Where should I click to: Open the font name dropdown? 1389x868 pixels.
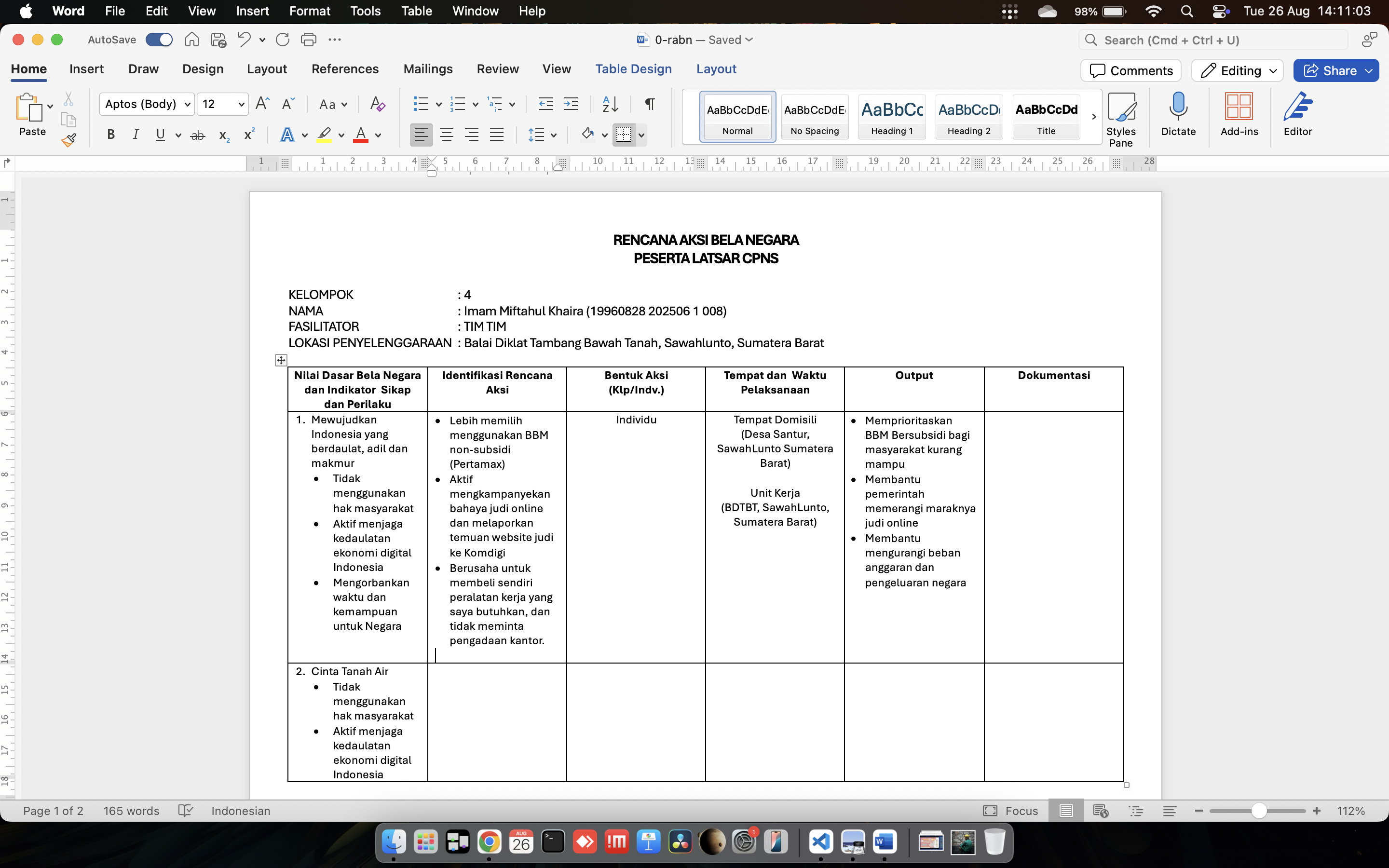tap(187, 105)
